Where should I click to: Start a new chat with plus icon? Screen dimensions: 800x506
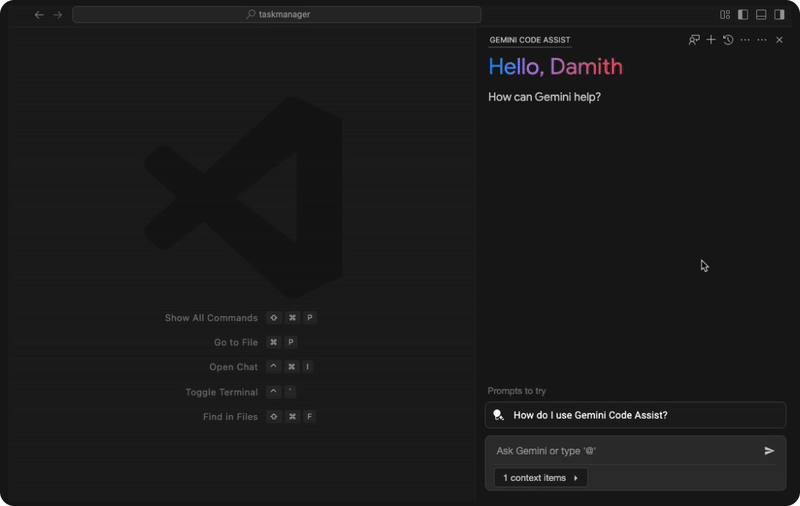pos(711,40)
